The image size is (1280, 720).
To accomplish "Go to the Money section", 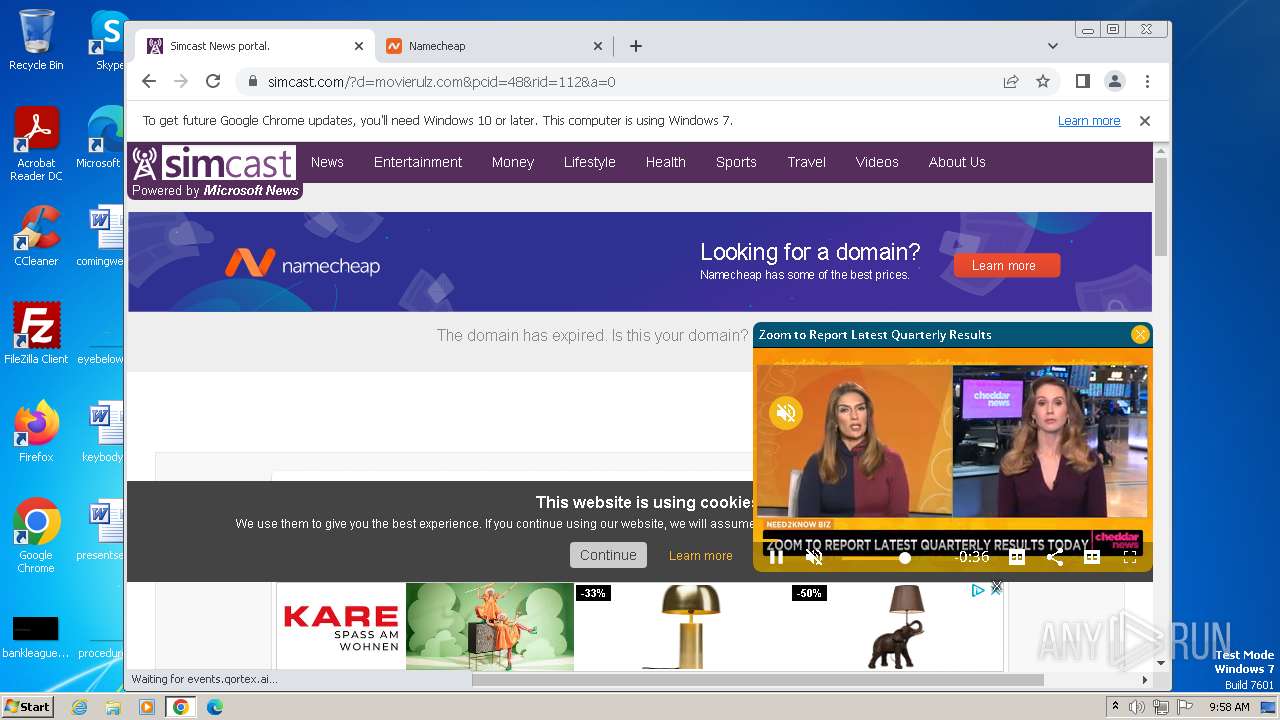I will (x=513, y=162).
